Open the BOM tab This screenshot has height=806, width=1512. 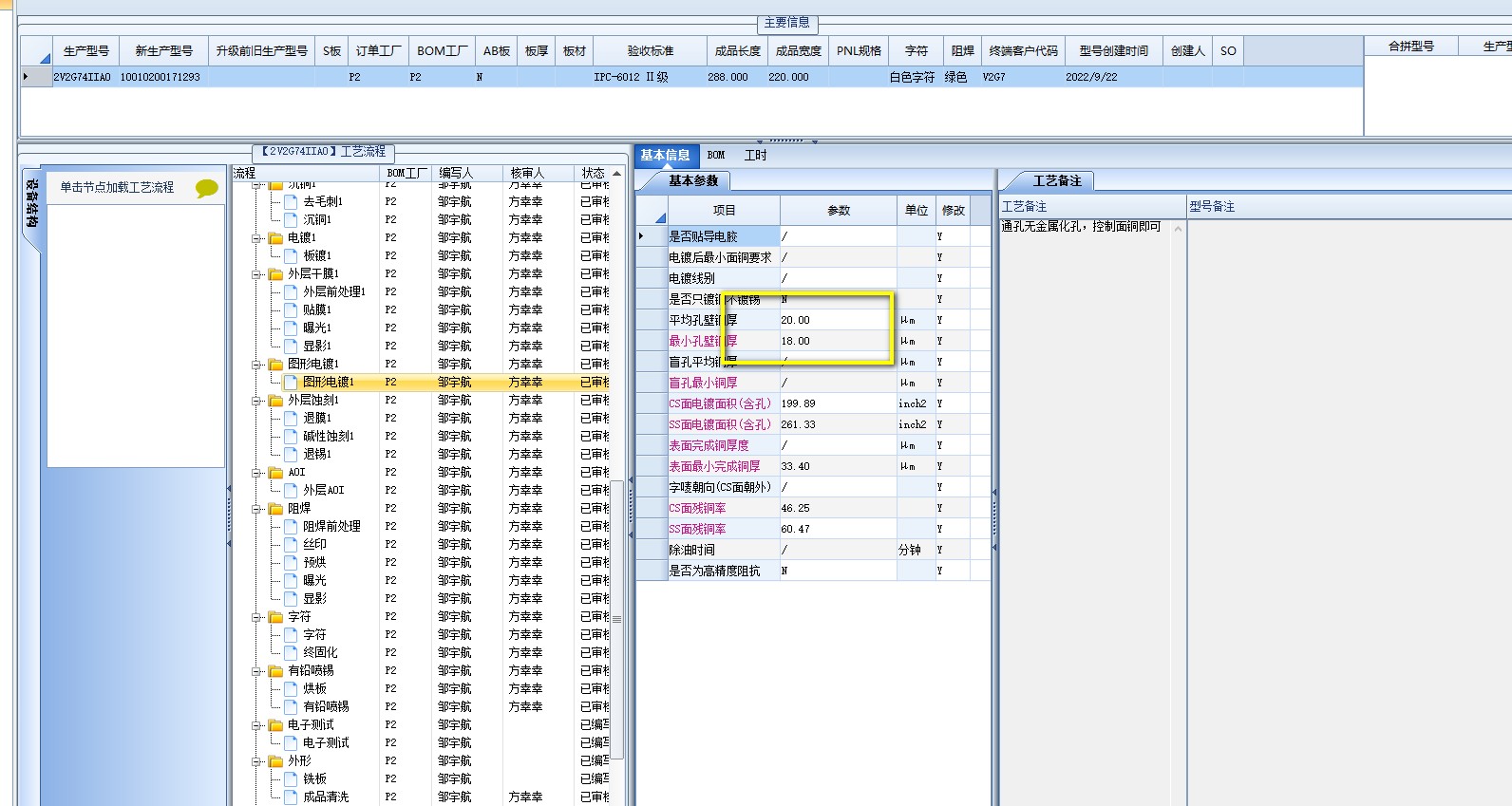point(716,156)
